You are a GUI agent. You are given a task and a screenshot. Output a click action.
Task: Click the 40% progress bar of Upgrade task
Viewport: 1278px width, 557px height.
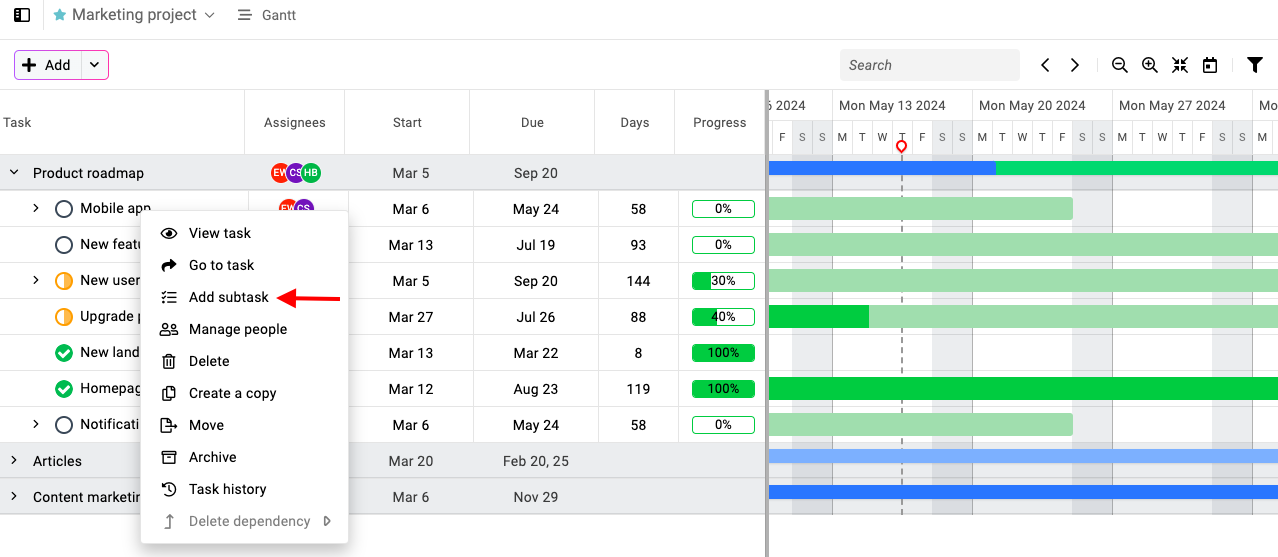pos(723,317)
